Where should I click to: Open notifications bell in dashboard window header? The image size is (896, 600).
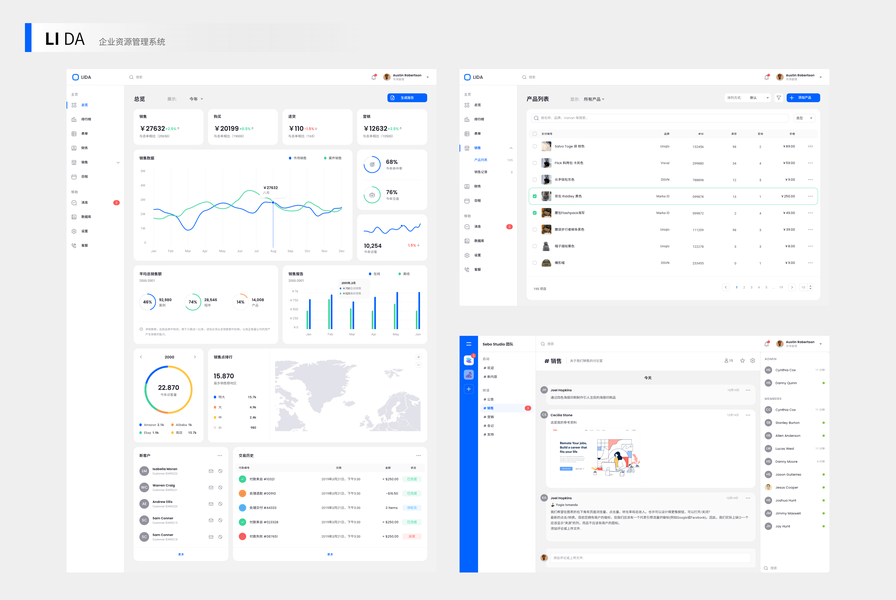374,77
